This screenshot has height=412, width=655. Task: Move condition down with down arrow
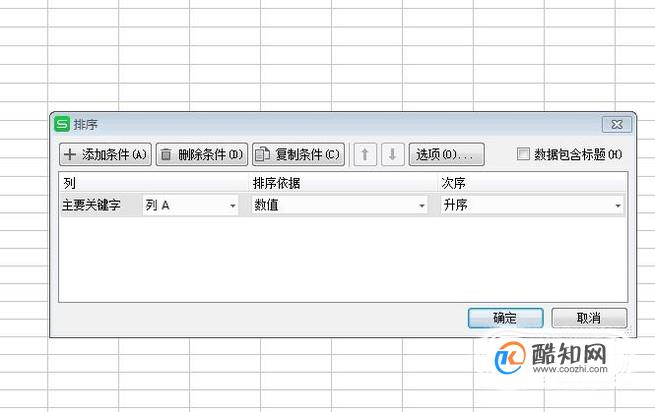(x=393, y=155)
